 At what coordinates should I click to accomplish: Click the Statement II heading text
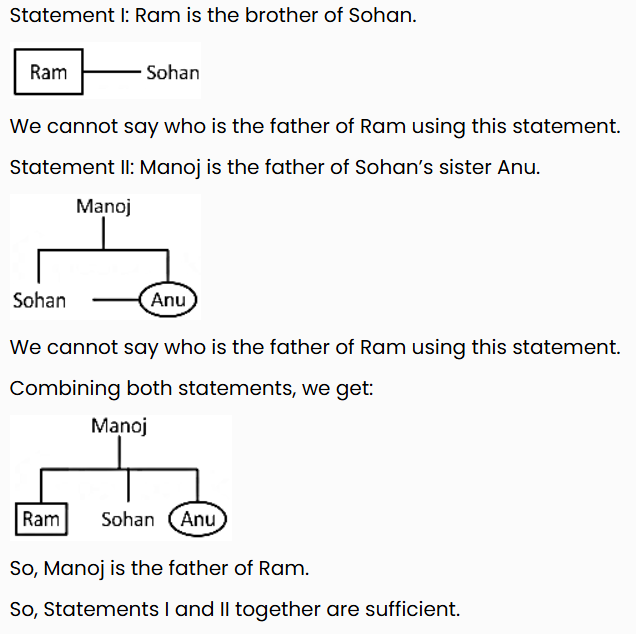[x=275, y=167]
